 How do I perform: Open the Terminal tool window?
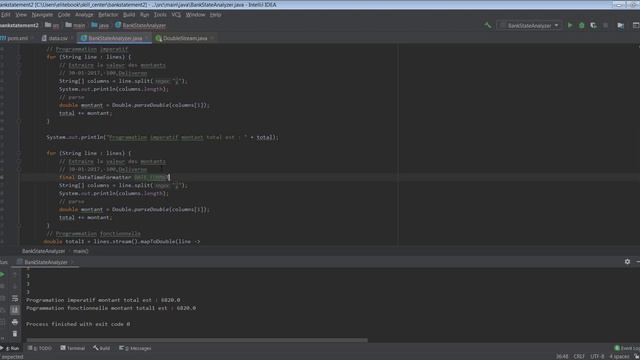73,348
